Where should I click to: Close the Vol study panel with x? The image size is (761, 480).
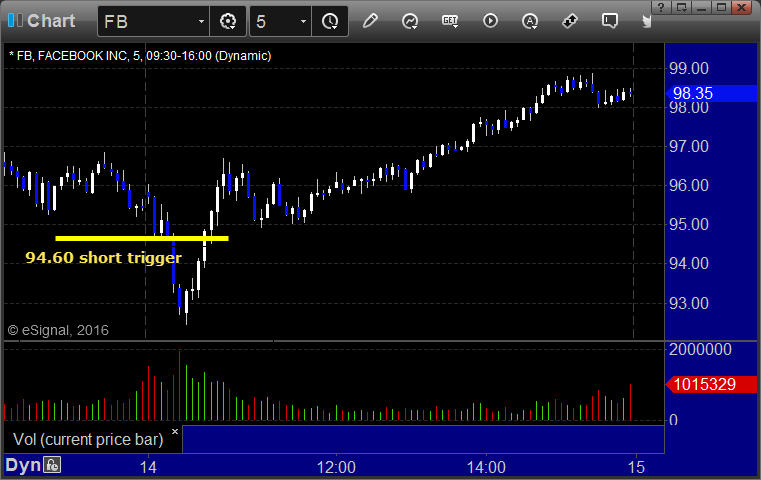[x=175, y=431]
